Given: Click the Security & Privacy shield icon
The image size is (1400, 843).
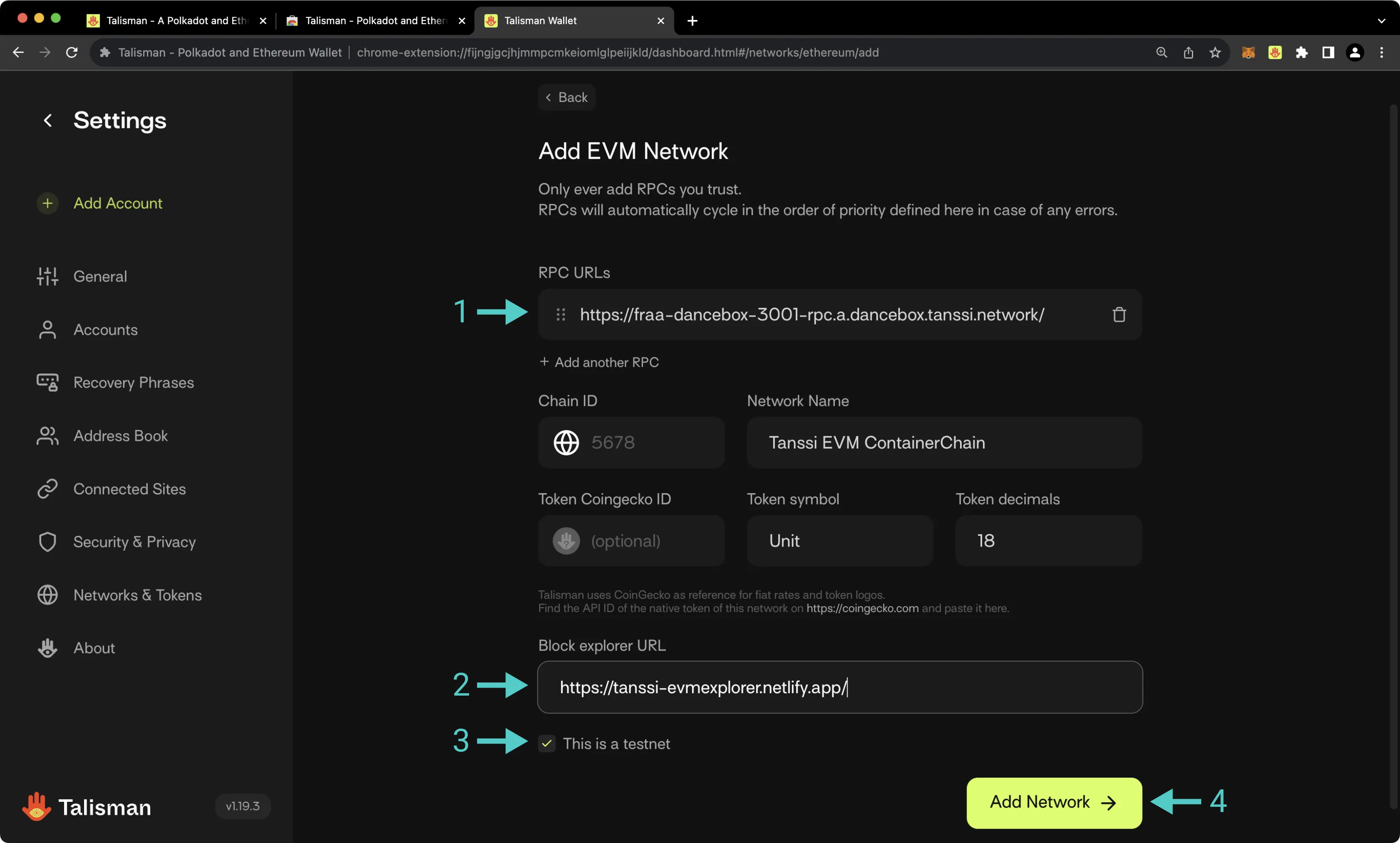Looking at the screenshot, I should (48, 542).
